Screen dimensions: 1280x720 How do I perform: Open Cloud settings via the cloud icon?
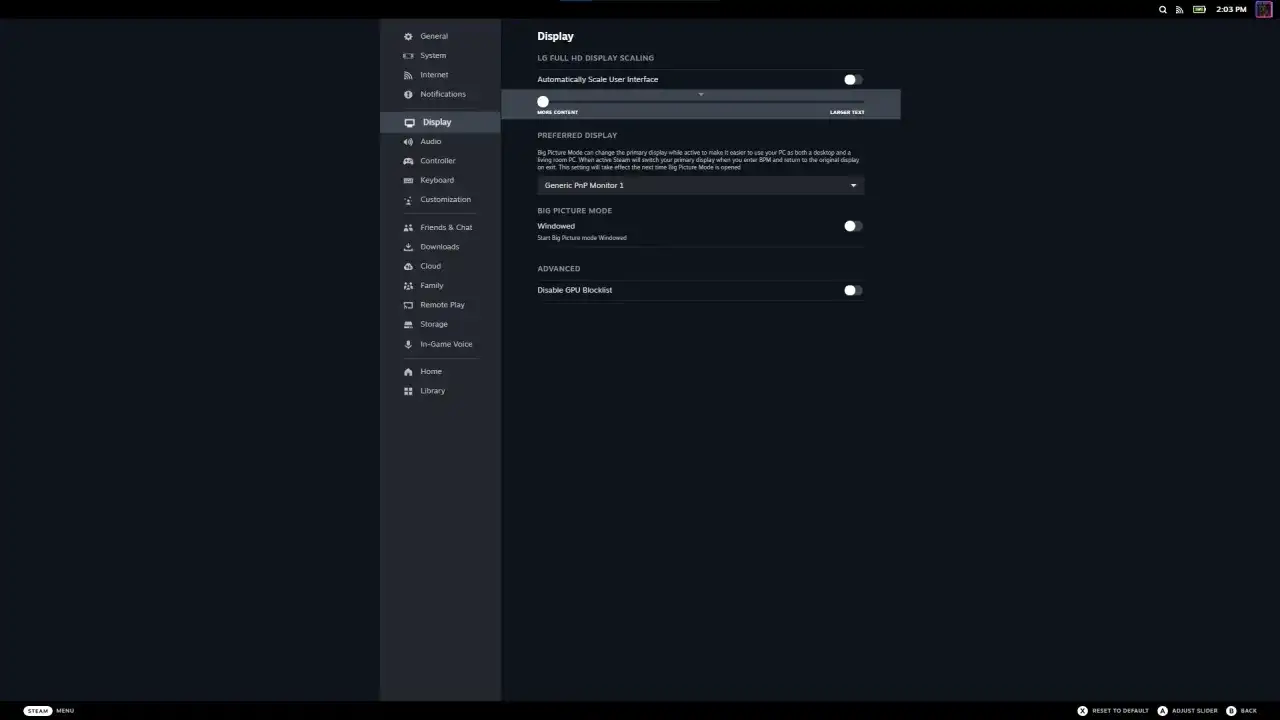pyautogui.click(x=408, y=266)
